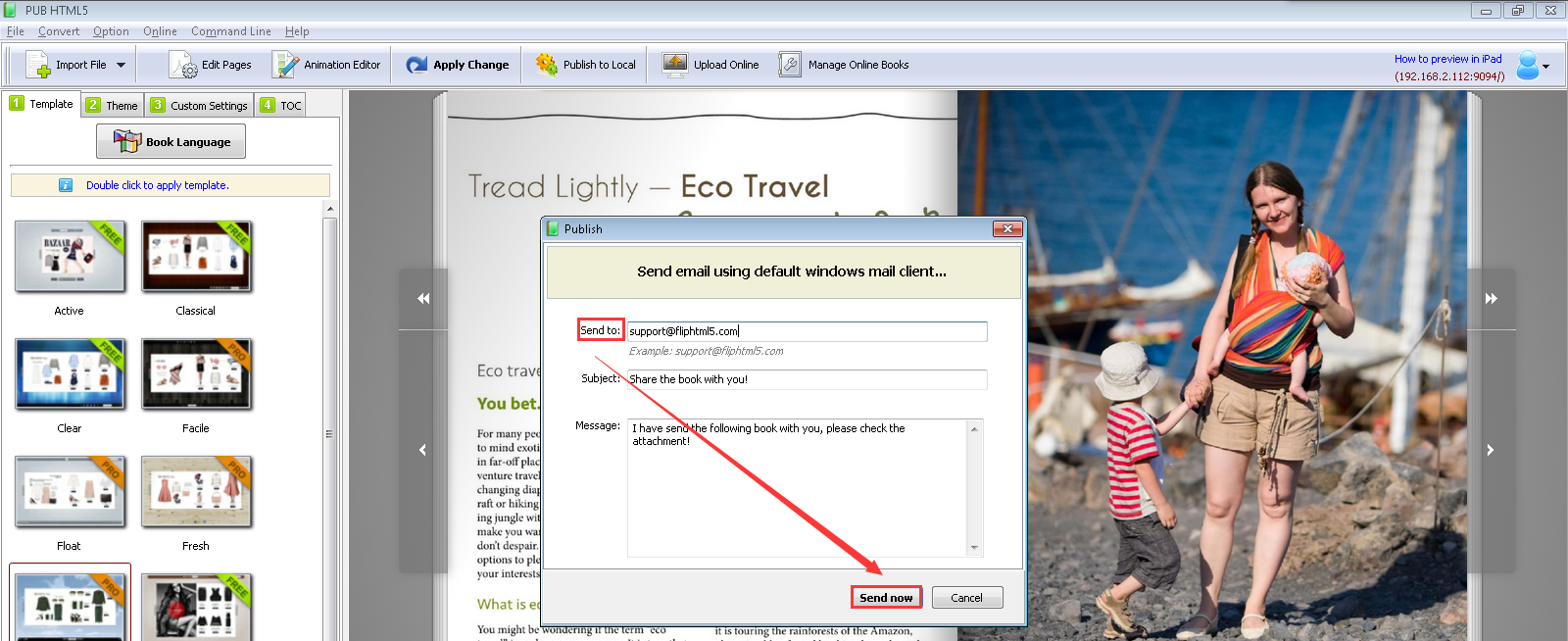Switch to the Theme tab
Viewport: 1568px width, 641px height.
(112, 105)
